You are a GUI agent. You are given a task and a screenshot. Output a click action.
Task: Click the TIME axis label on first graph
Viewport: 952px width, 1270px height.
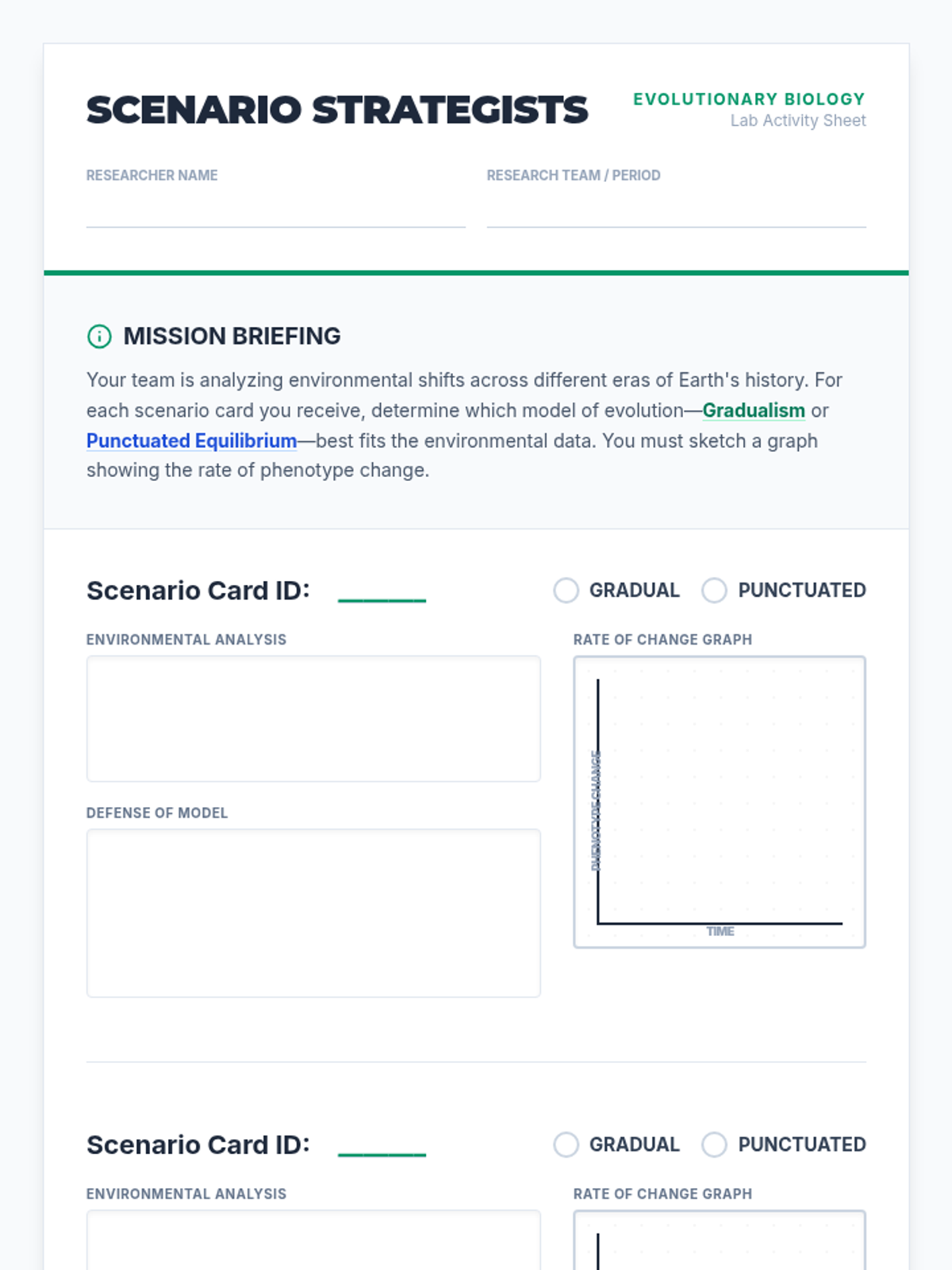click(720, 931)
